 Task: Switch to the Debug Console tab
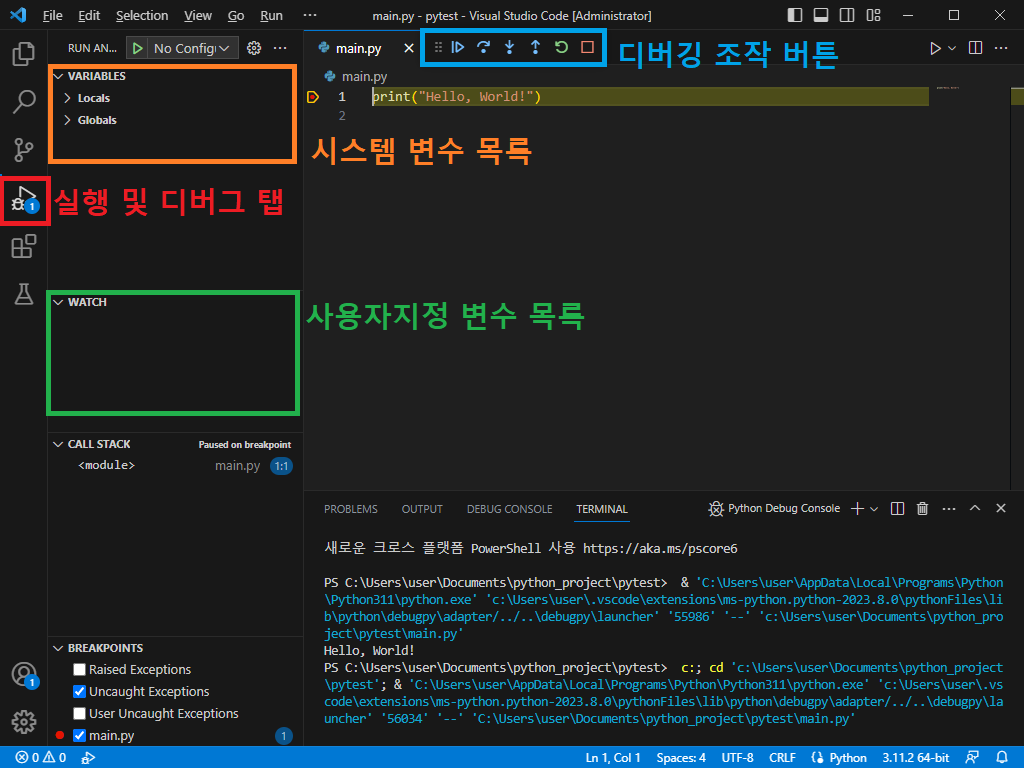click(509, 509)
